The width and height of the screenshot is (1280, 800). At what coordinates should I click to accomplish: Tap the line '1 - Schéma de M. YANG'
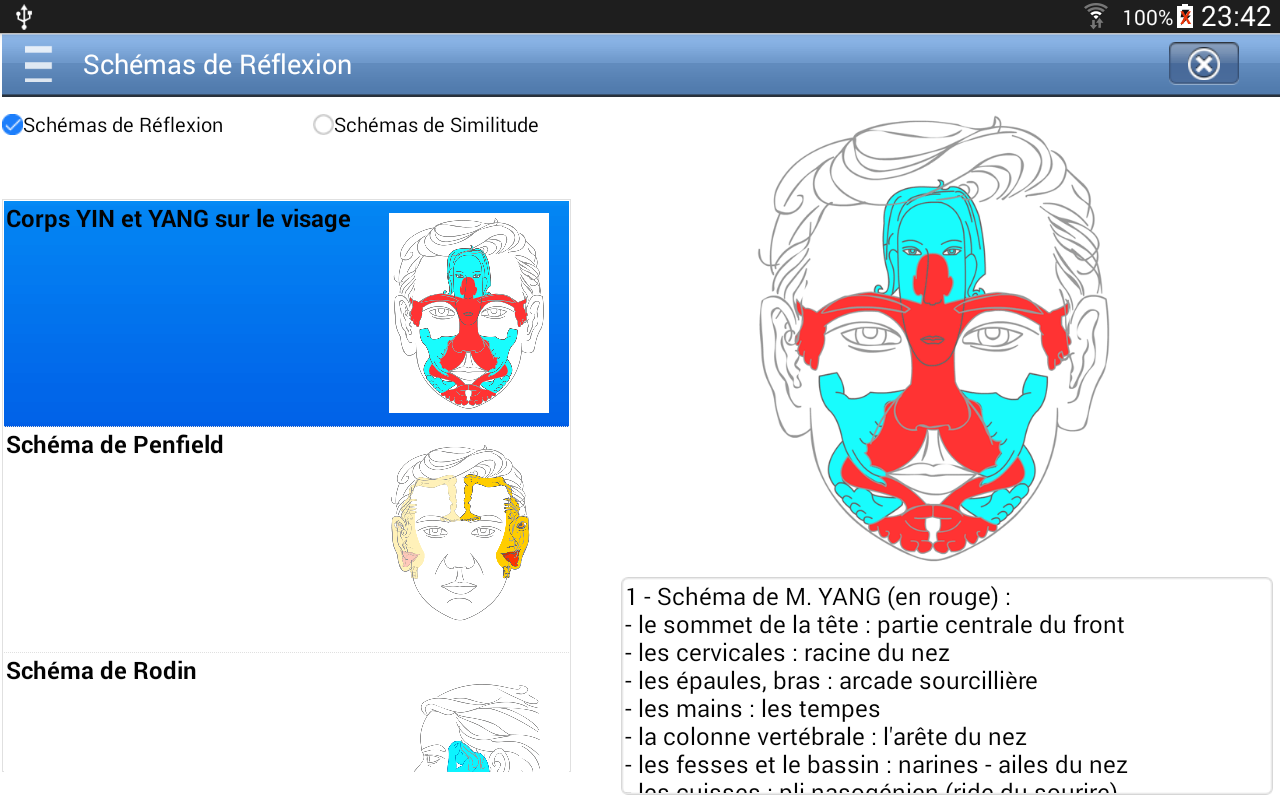click(818, 597)
